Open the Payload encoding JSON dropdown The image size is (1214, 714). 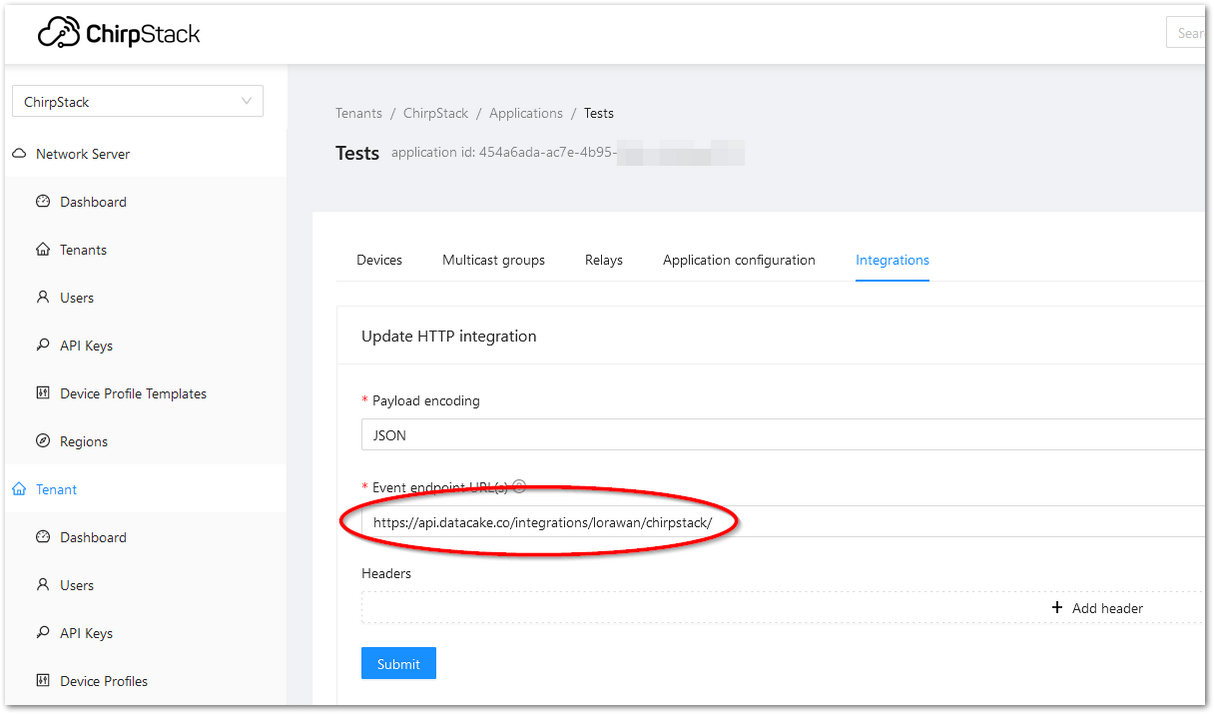(783, 435)
